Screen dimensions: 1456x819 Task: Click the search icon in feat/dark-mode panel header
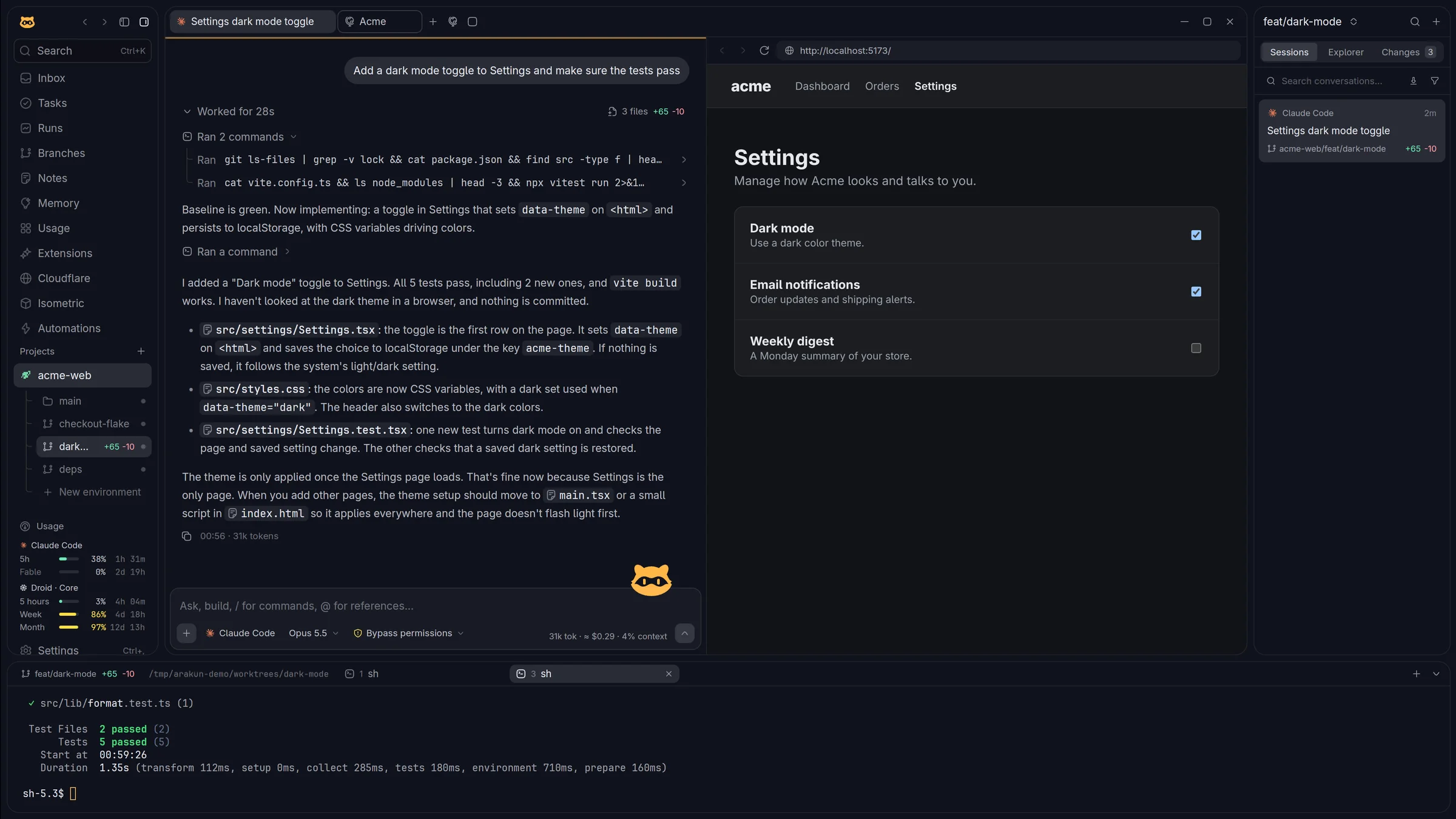pyautogui.click(x=1415, y=22)
